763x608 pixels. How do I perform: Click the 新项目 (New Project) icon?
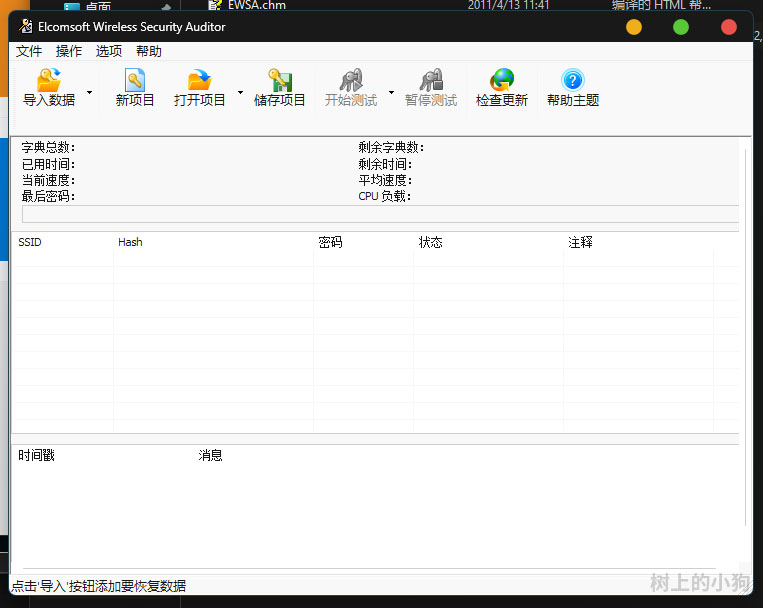[135, 82]
